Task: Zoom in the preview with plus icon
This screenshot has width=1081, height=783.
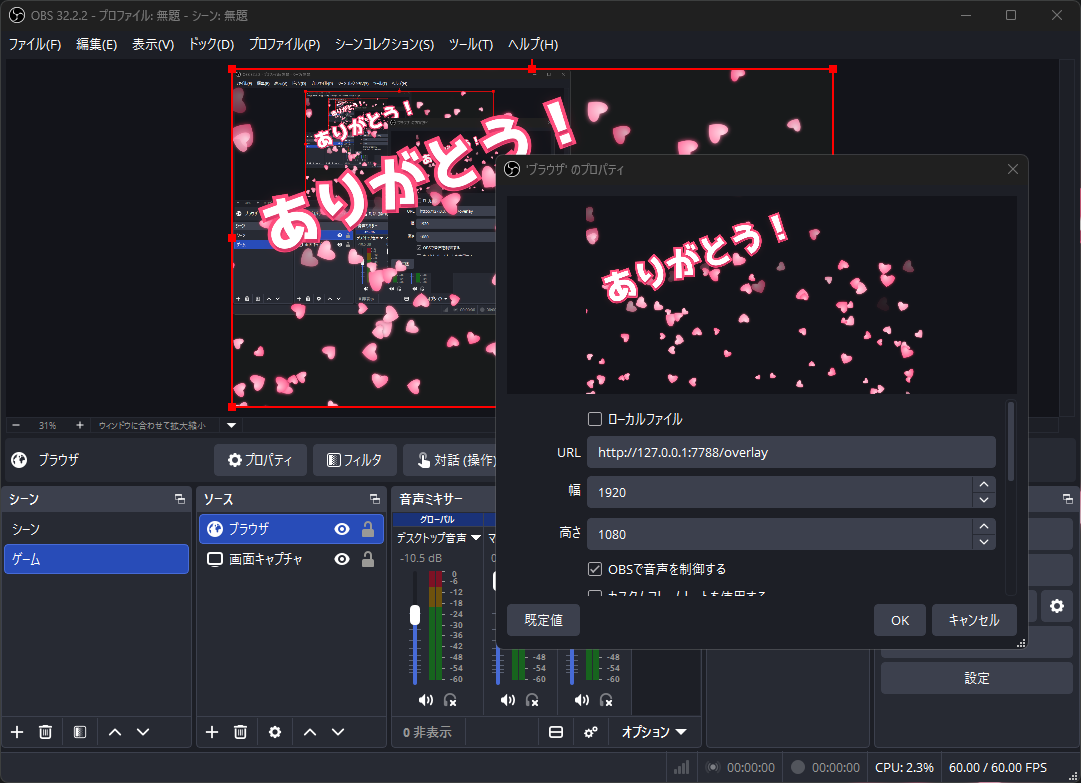Action: click(80, 425)
